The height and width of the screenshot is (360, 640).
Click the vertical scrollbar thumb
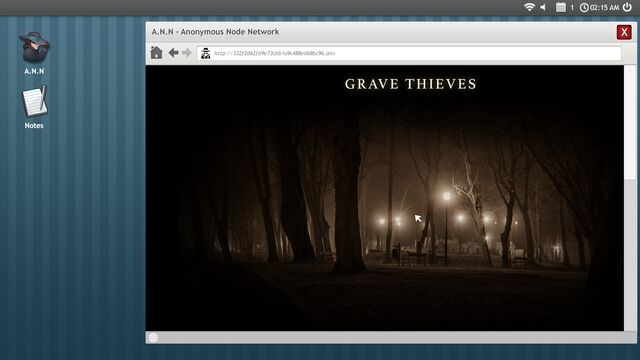[630, 122]
